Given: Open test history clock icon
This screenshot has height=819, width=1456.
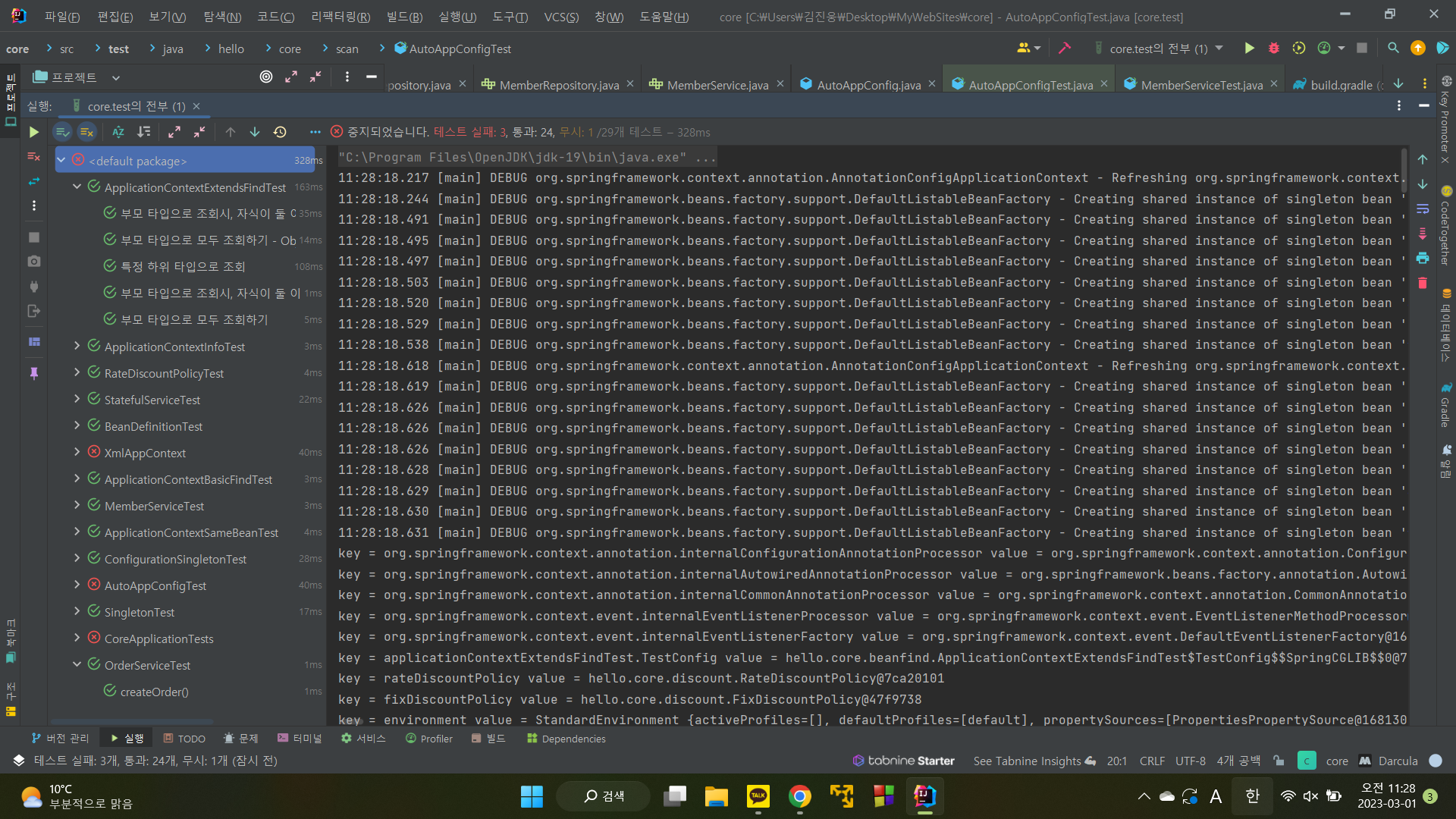Looking at the screenshot, I should pos(280,132).
